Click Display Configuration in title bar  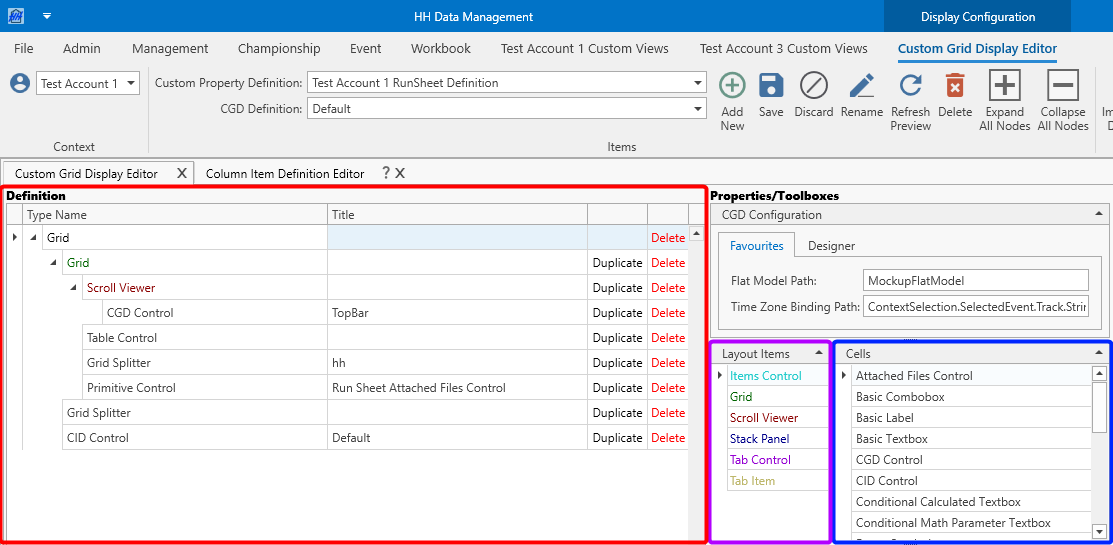977,16
